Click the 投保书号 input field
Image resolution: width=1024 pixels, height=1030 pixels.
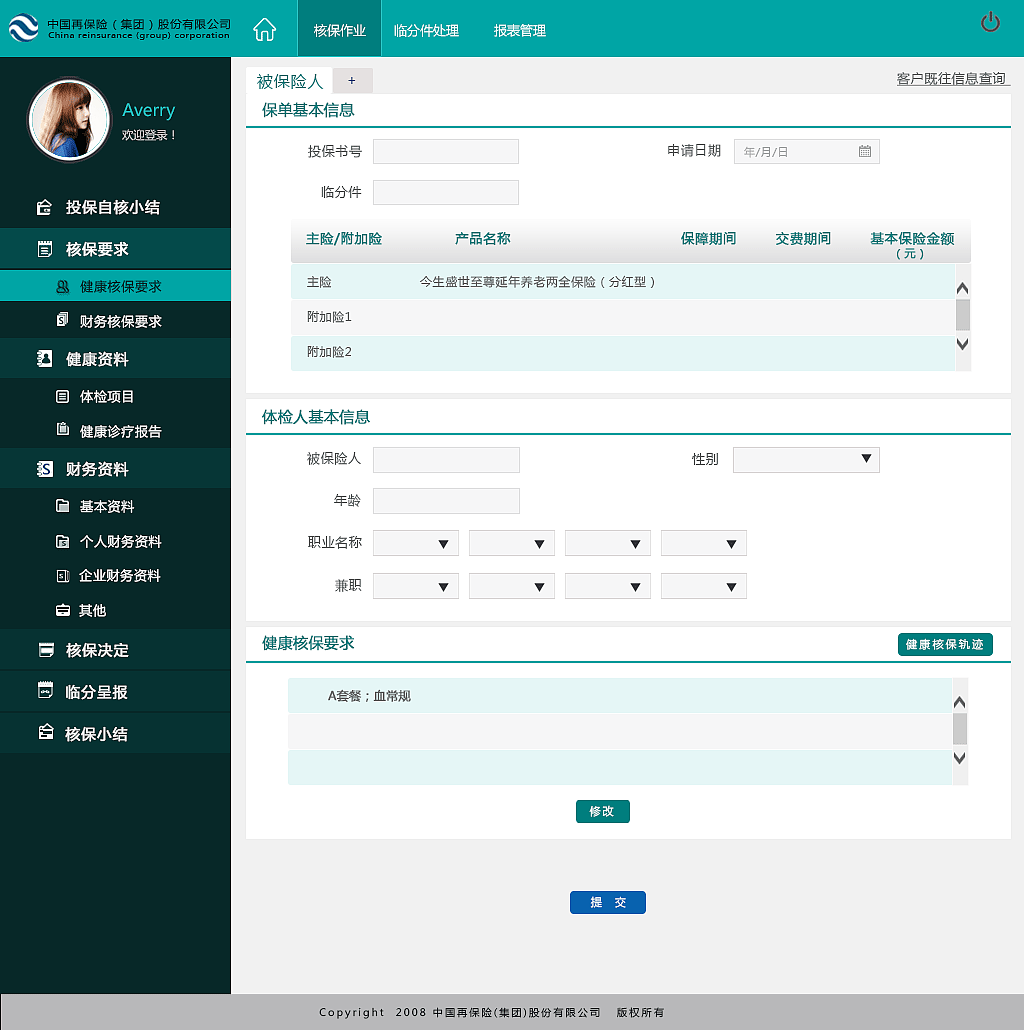point(445,151)
